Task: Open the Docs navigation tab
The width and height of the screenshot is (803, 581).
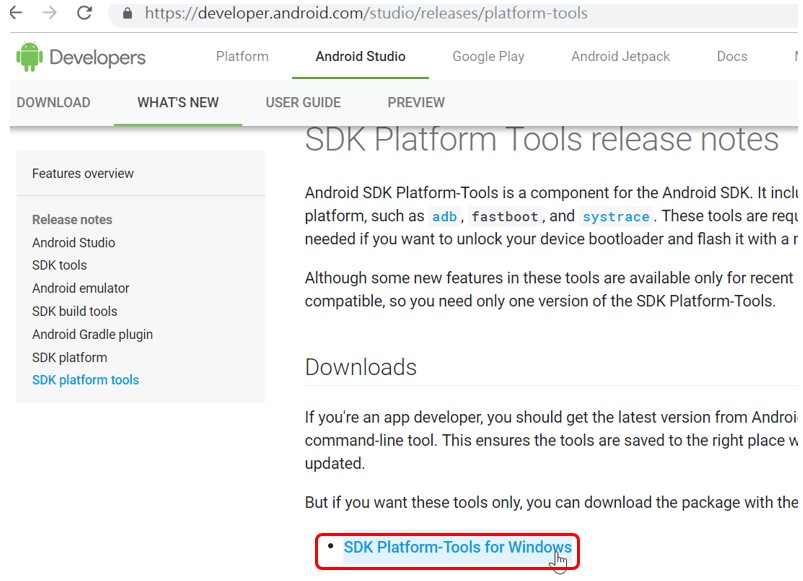Action: pyautogui.click(x=732, y=56)
